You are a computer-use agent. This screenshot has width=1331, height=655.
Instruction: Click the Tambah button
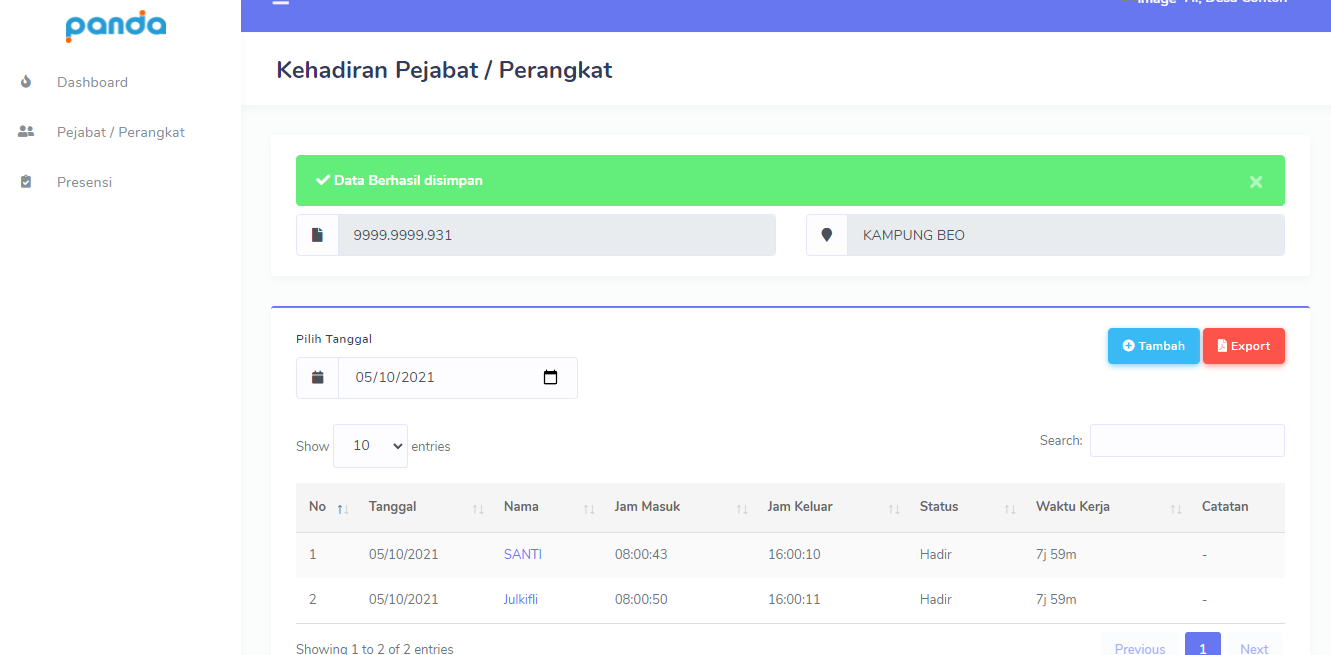(1154, 346)
